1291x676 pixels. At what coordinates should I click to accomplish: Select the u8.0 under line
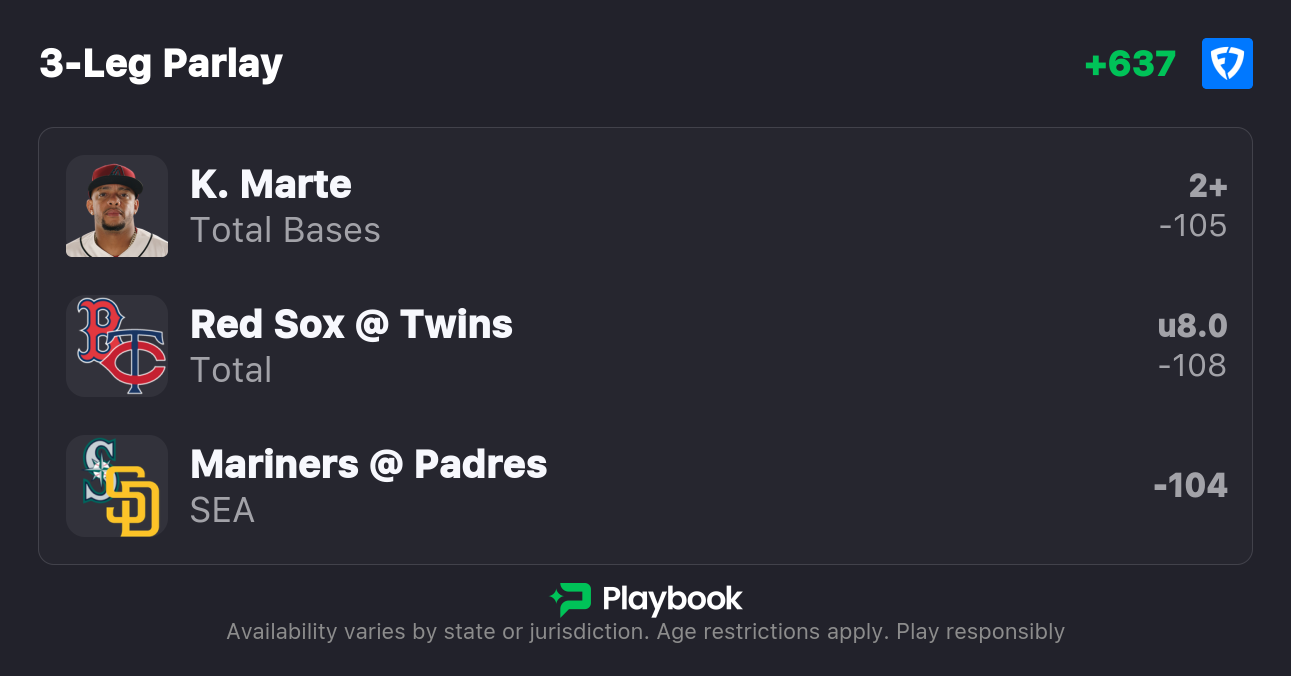pyautogui.click(x=1192, y=326)
